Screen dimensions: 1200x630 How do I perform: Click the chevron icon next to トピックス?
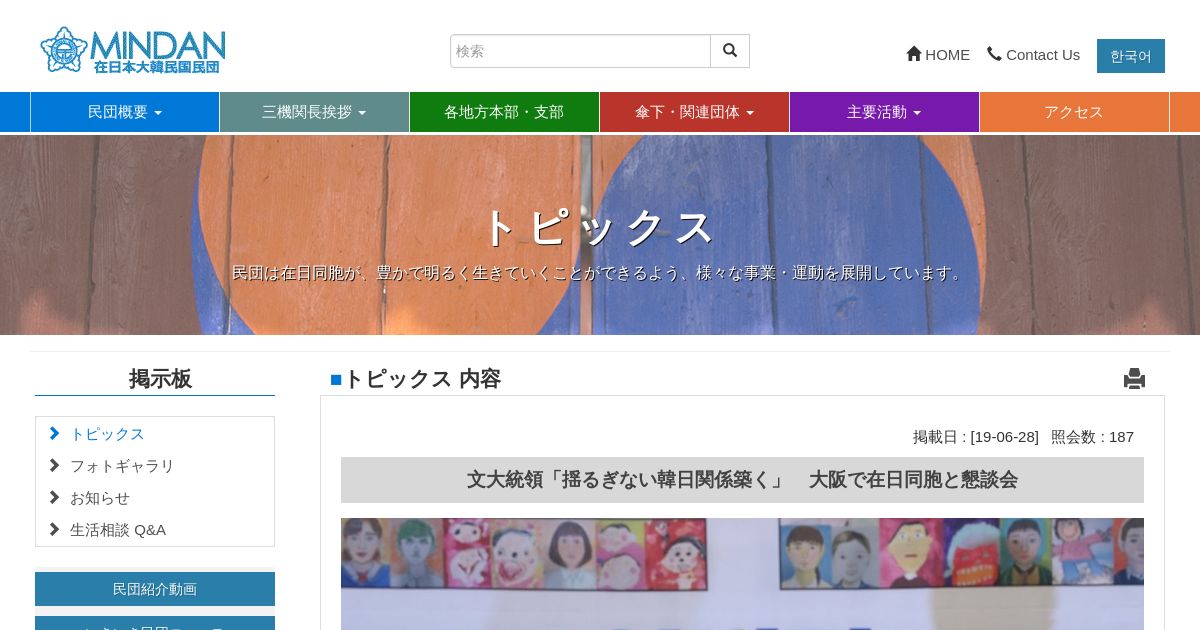tap(54, 434)
